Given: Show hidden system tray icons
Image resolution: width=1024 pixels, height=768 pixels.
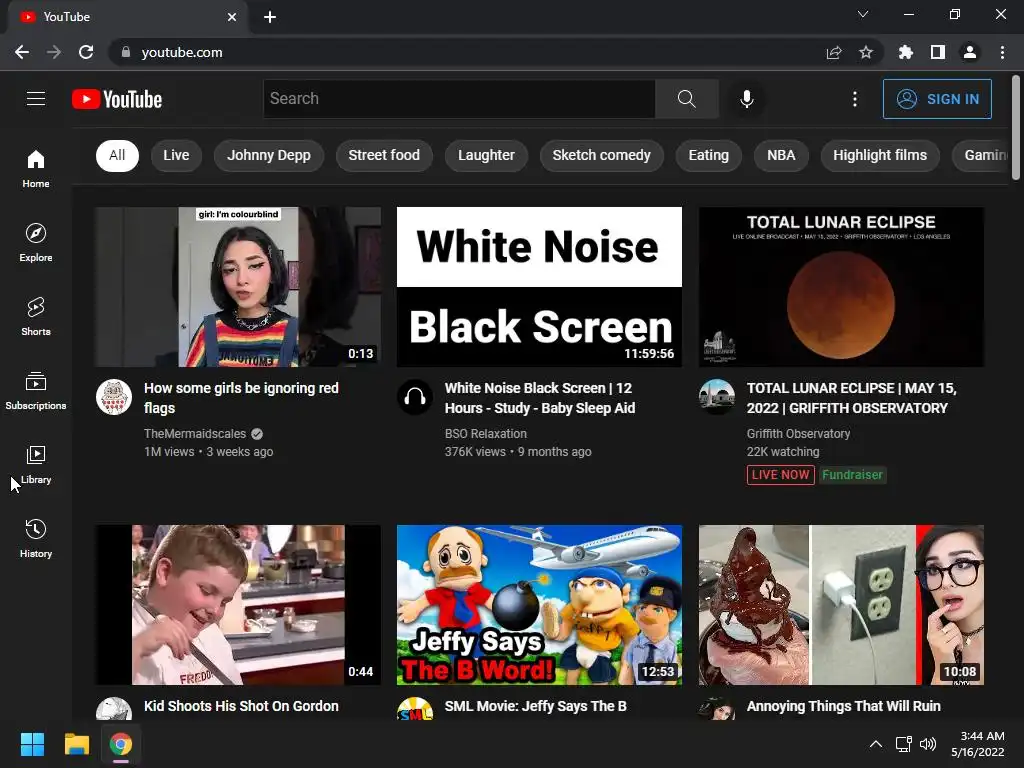Looking at the screenshot, I should point(876,744).
